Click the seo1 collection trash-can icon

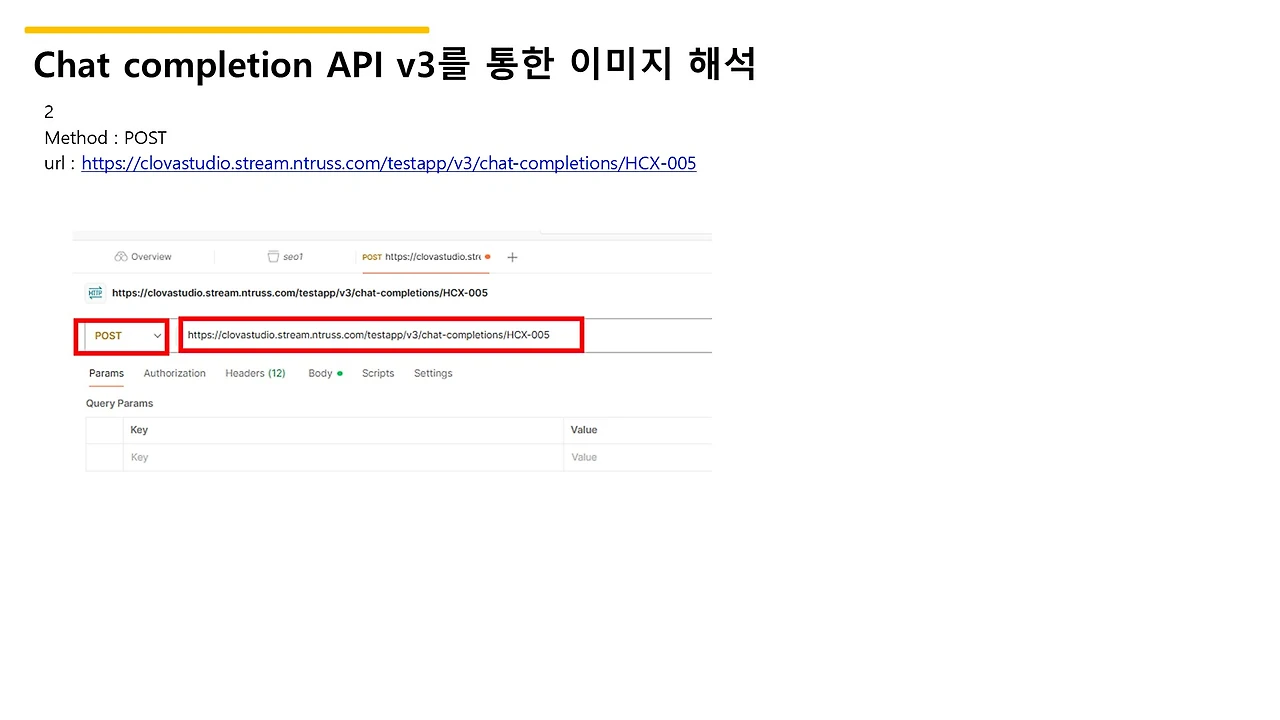[273, 257]
